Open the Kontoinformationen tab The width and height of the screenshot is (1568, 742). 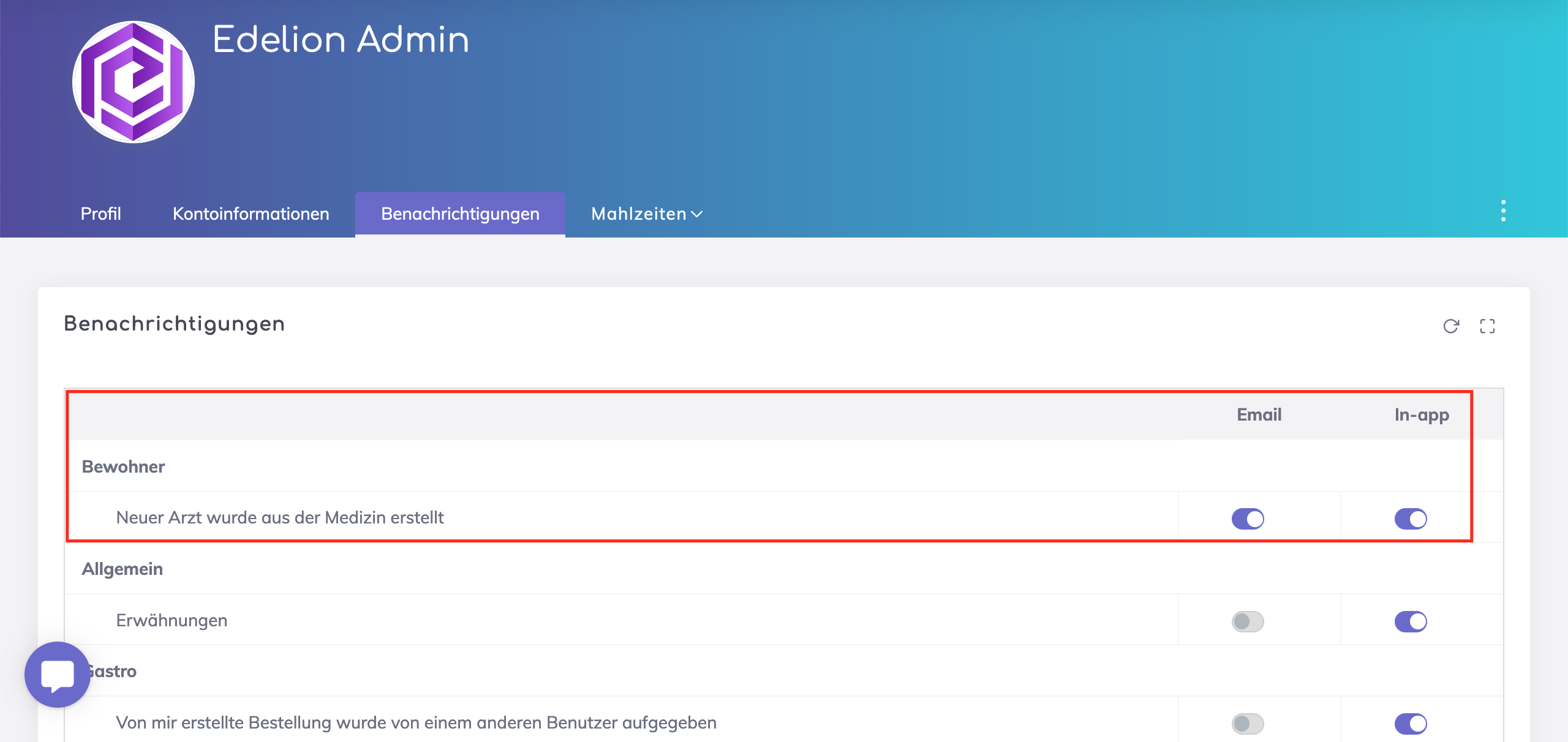pyautogui.click(x=251, y=214)
